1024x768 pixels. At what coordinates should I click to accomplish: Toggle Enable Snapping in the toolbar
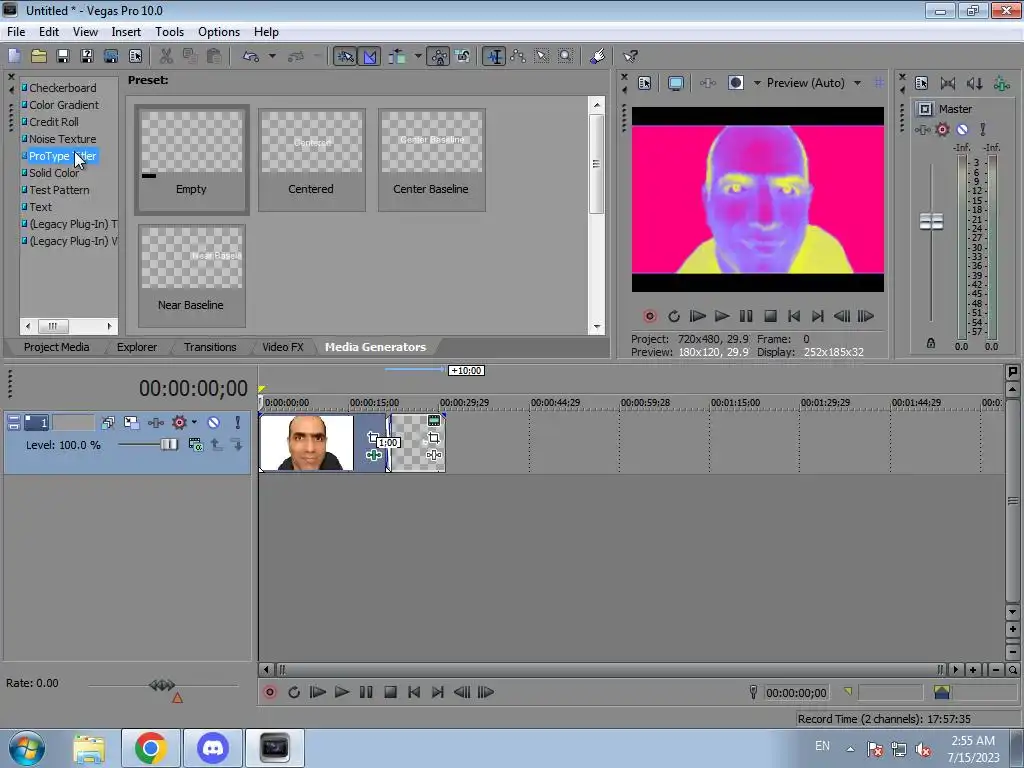(345, 56)
